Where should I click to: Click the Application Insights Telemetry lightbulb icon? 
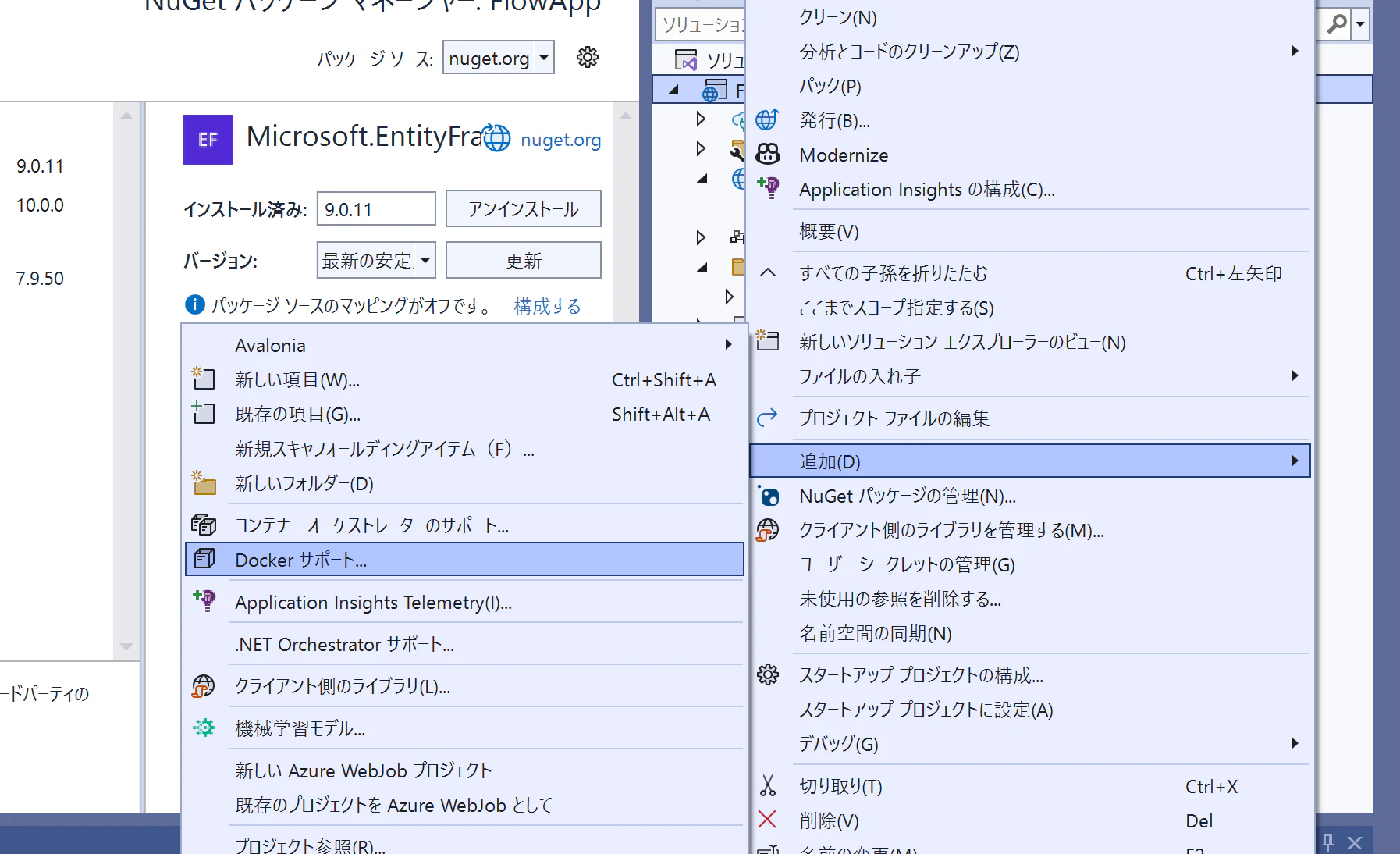(204, 601)
